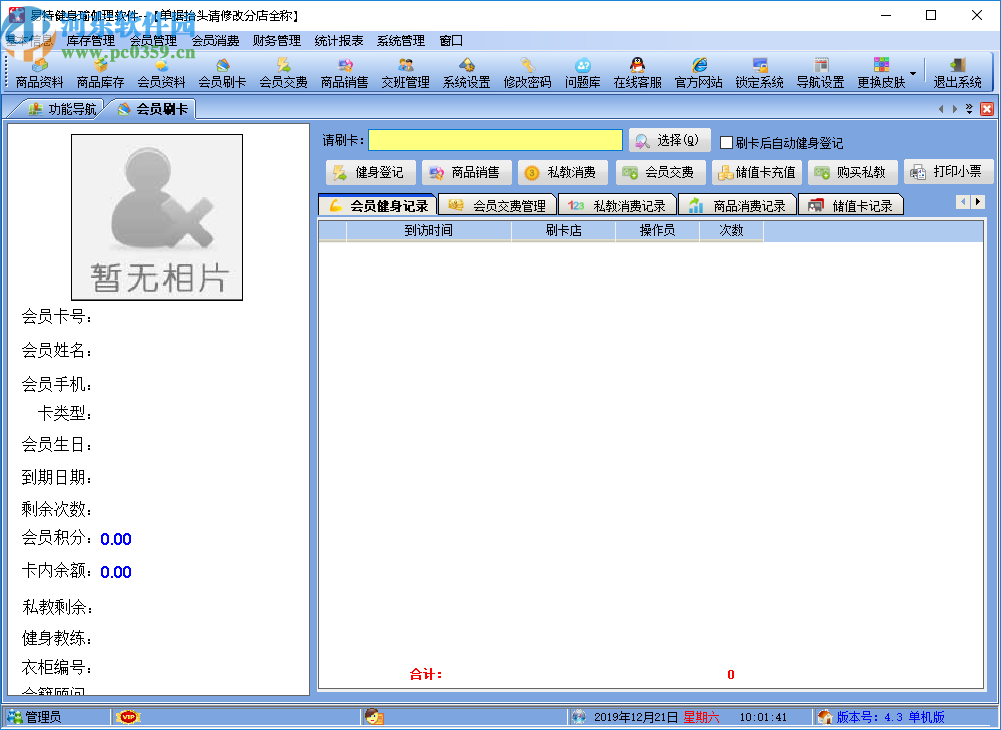Click next document tab arrow
Screen dimensions: 1001x730
[x=955, y=109]
